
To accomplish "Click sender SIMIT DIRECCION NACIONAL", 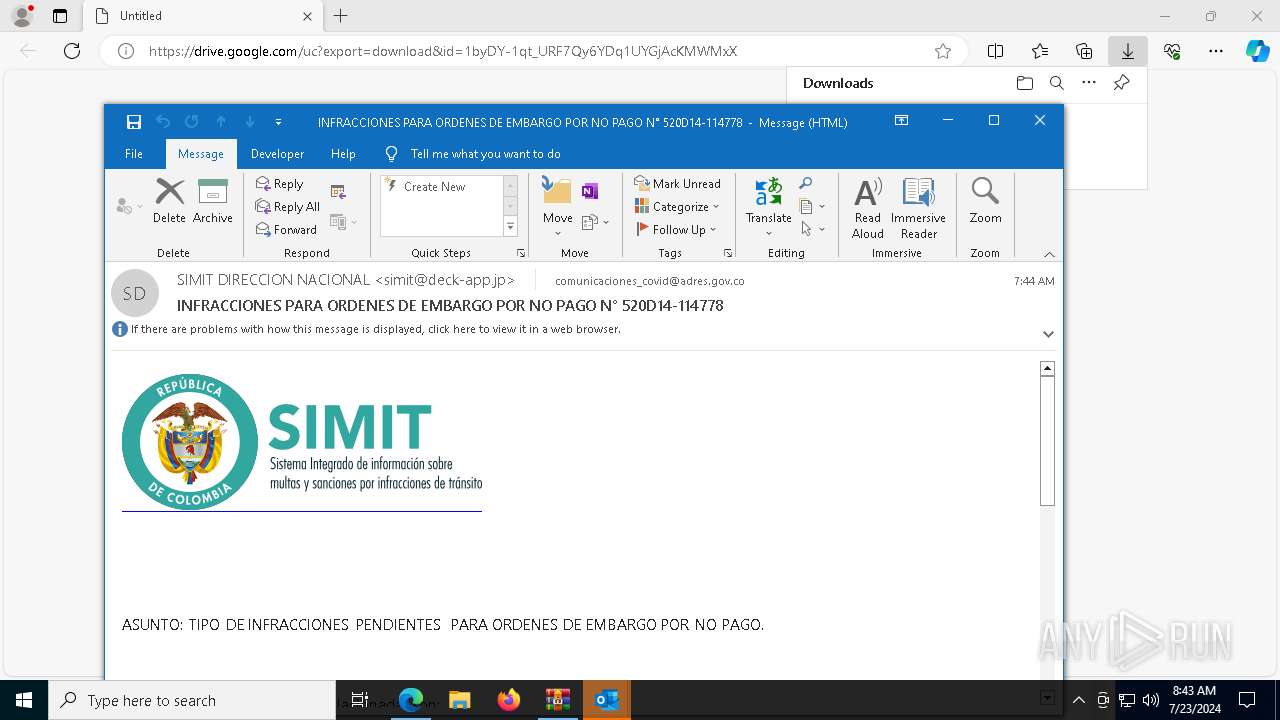I will click(x=345, y=280).
